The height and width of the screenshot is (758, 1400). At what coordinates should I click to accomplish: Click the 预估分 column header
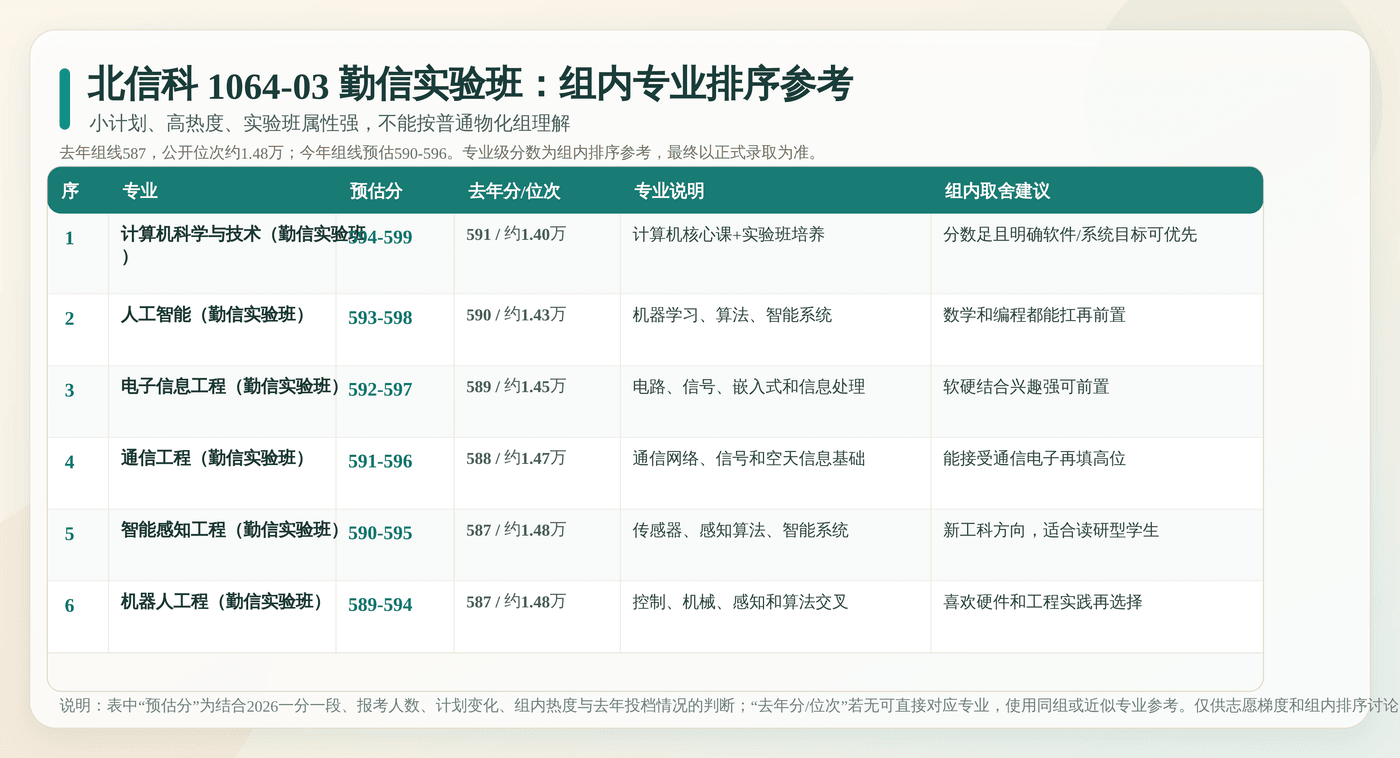pos(376,191)
